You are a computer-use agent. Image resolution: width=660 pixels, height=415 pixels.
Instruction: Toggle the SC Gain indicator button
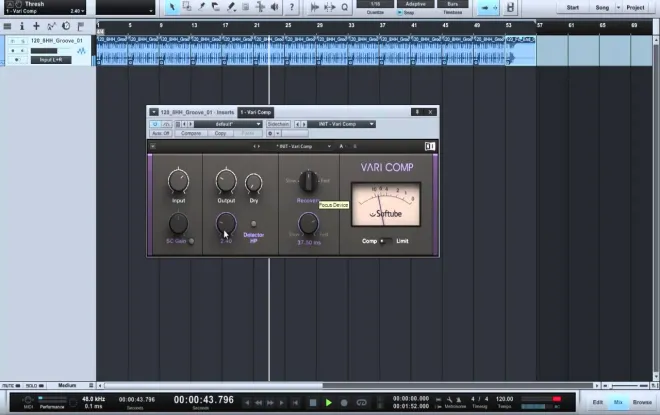pyautogui.click(x=192, y=241)
